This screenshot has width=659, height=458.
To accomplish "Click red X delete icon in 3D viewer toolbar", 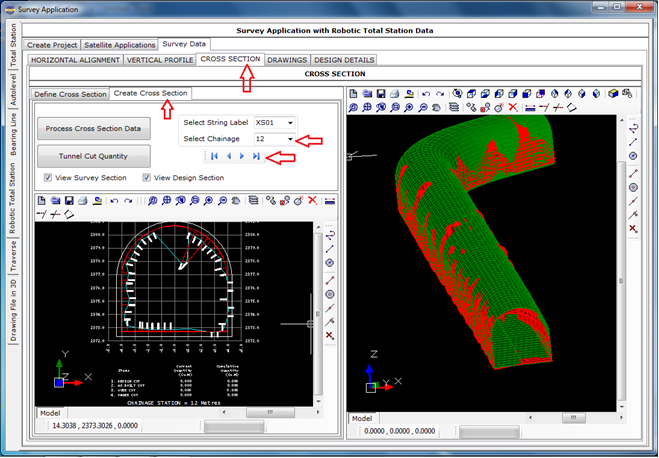I will tap(513, 107).
